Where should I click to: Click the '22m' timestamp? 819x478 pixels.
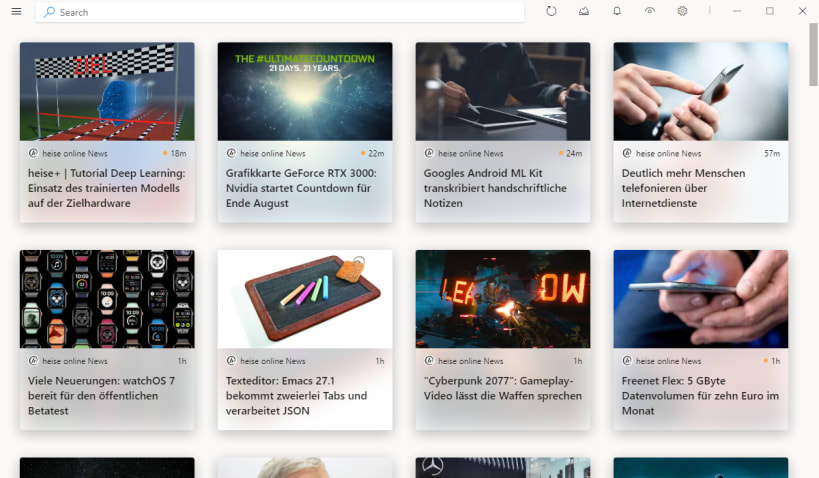[376, 154]
